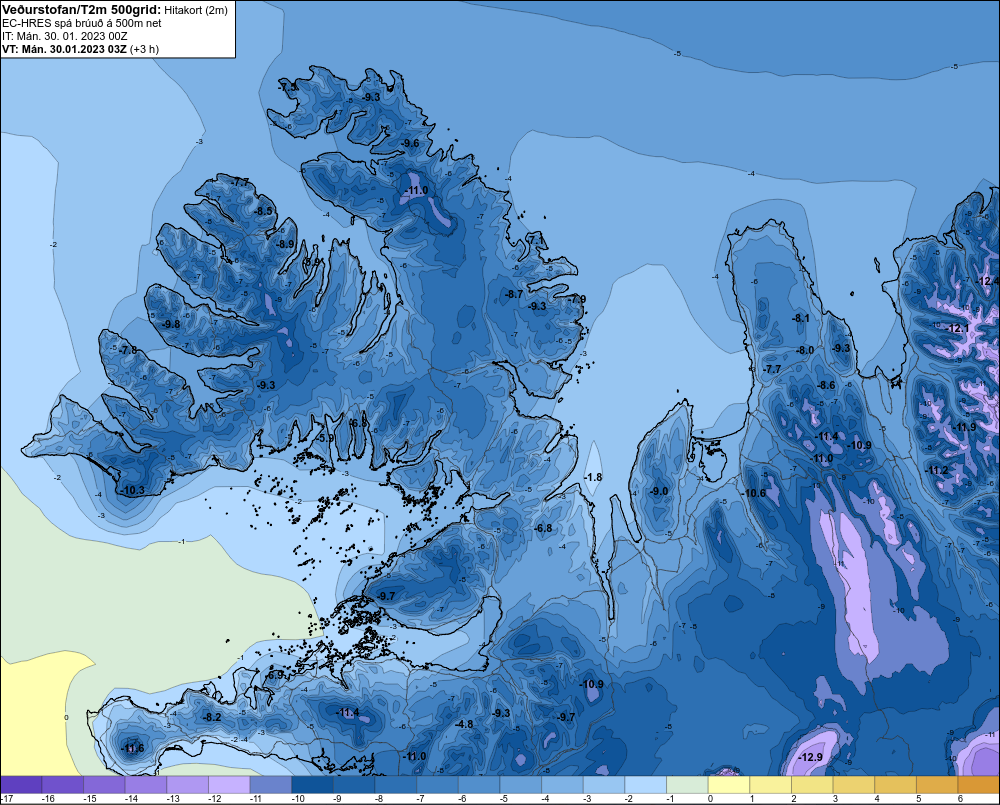Select the -10.3 temperature label
Screen dimensions: 1000x805
click(x=133, y=491)
